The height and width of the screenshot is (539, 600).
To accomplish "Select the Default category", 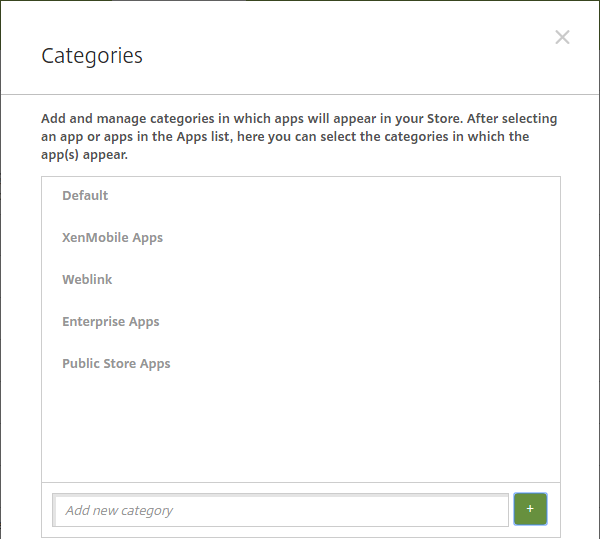I will tap(85, 196).
